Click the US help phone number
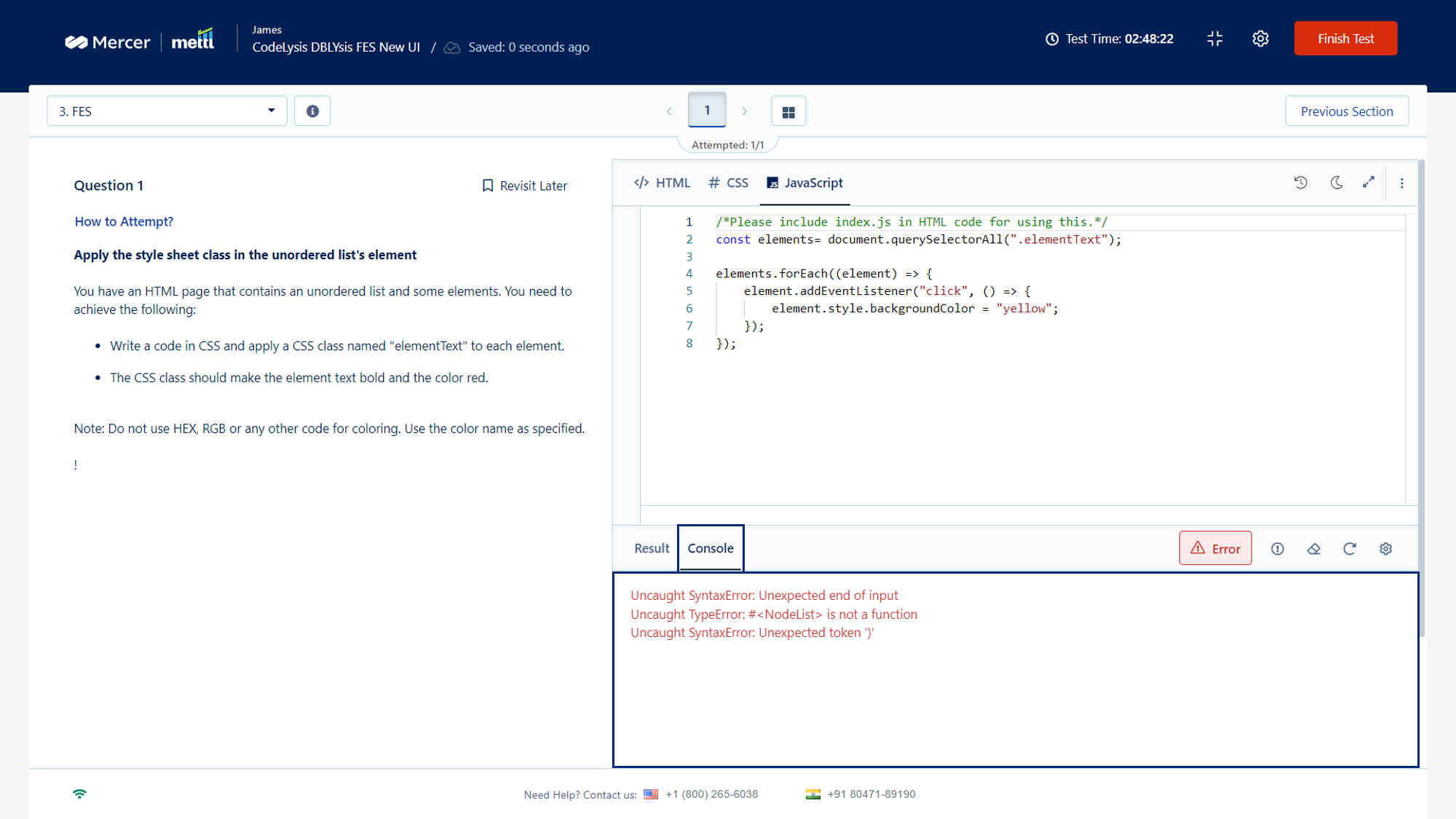 point(711,794)
